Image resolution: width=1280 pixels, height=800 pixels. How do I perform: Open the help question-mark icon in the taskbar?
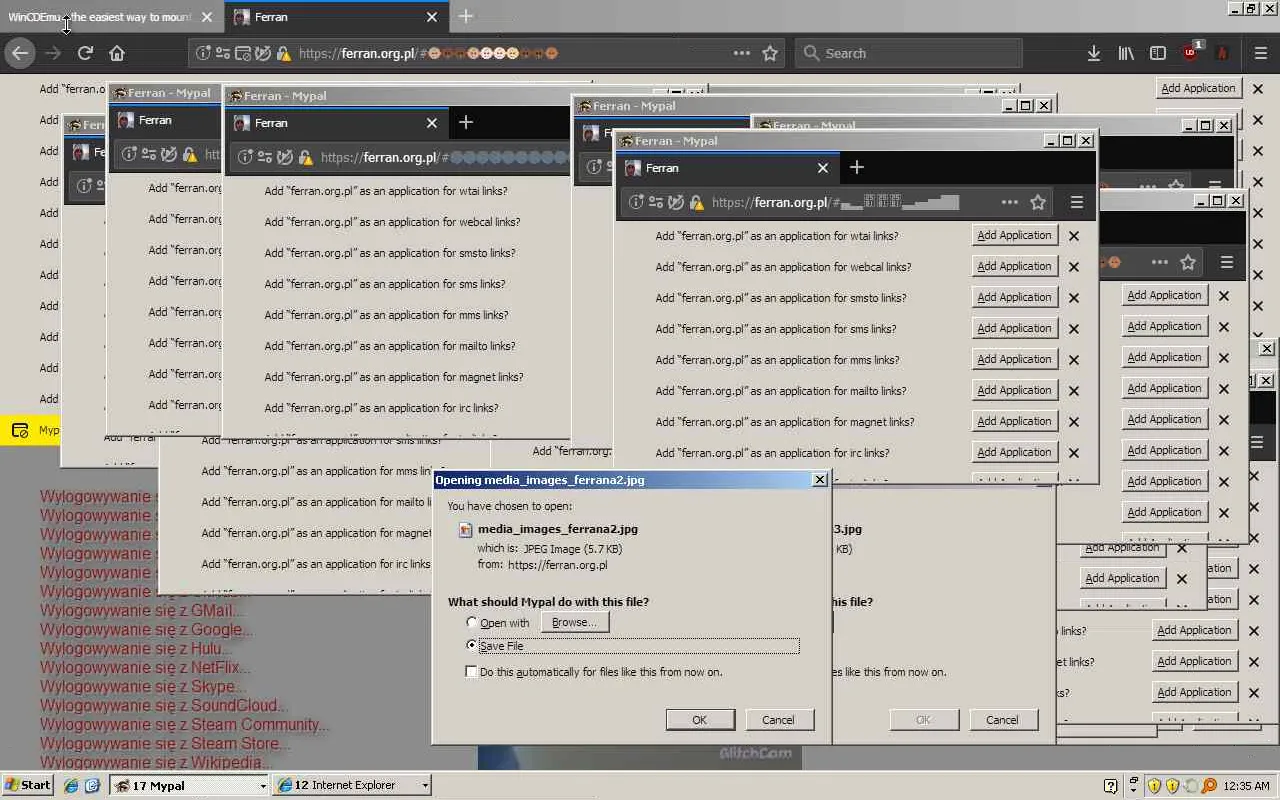click(x=1110, y=786)
